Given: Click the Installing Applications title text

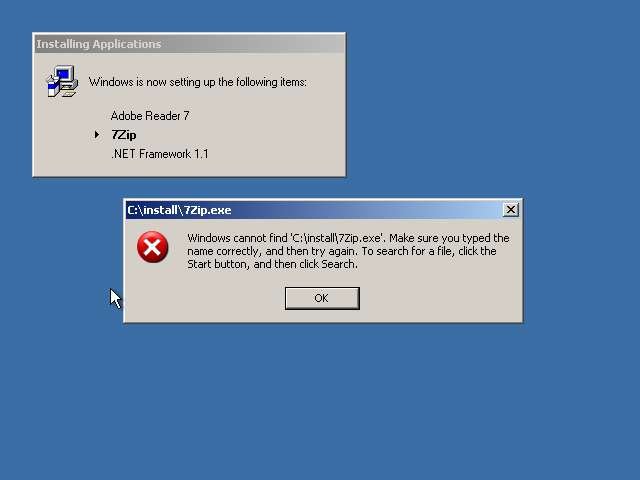Looking at the screenshot, I should 99,44.
